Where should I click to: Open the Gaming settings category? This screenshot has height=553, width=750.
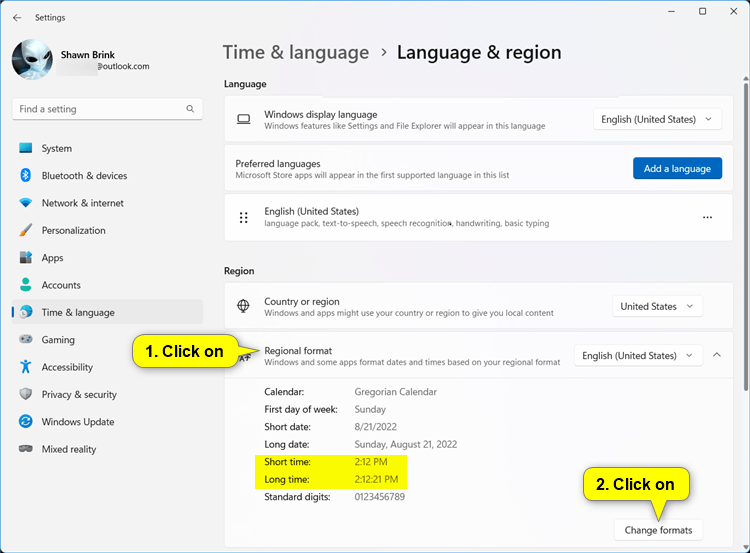click(x=58, y=340)
